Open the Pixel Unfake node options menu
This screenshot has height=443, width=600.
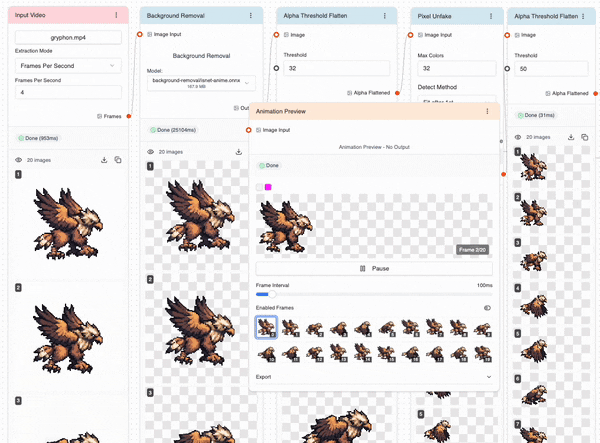point(491,16)
